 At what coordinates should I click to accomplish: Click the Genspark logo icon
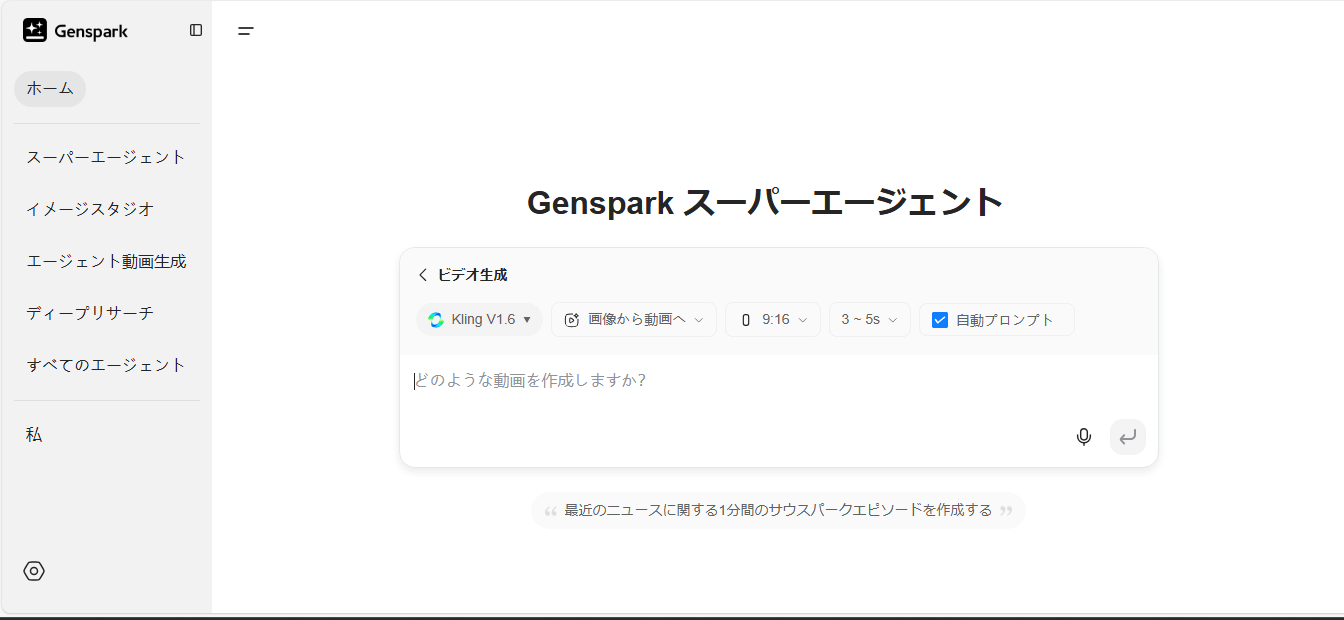pyautogui.click(x=35, y=31)
